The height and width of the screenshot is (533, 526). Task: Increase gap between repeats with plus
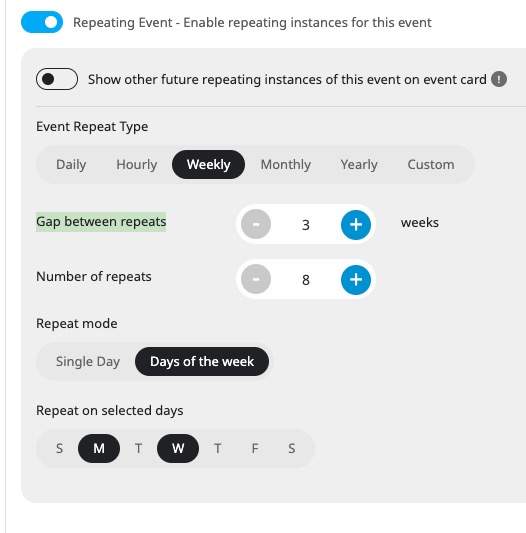[356, 225]
